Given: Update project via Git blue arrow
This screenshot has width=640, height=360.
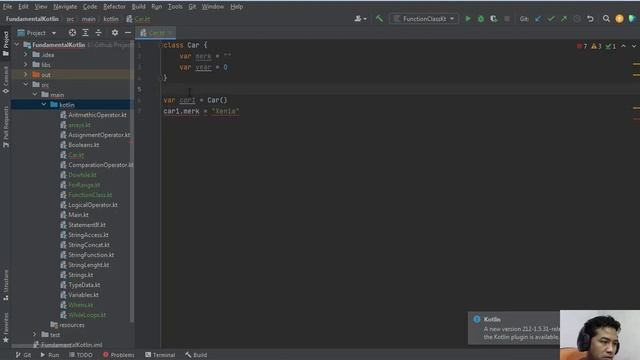Looking at the screenshot, I should point(538,19).
